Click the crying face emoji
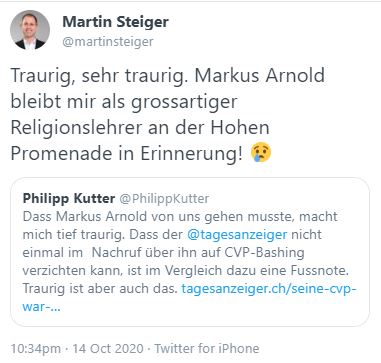381x363 pixels. coord(261,153)
